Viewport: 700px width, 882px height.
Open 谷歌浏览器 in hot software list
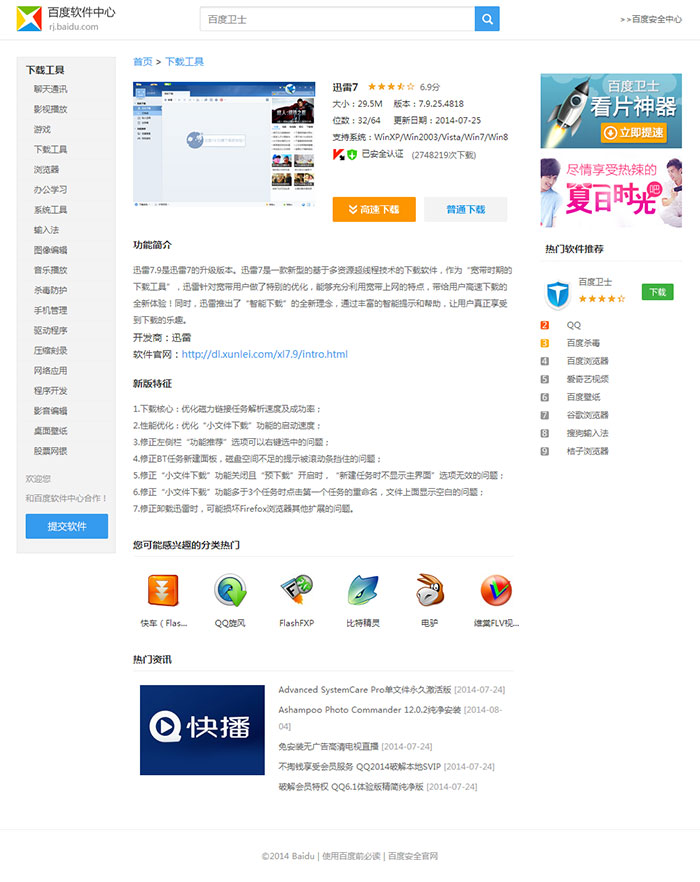click(587, 415)
